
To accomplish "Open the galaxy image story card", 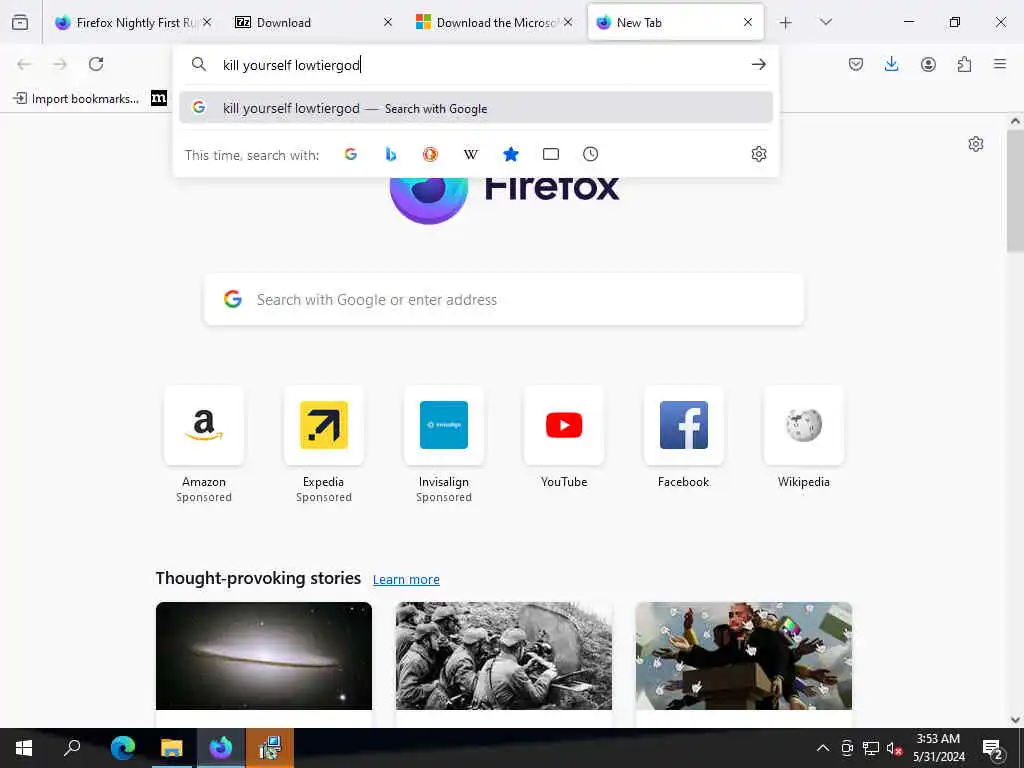I will point(264,656).
